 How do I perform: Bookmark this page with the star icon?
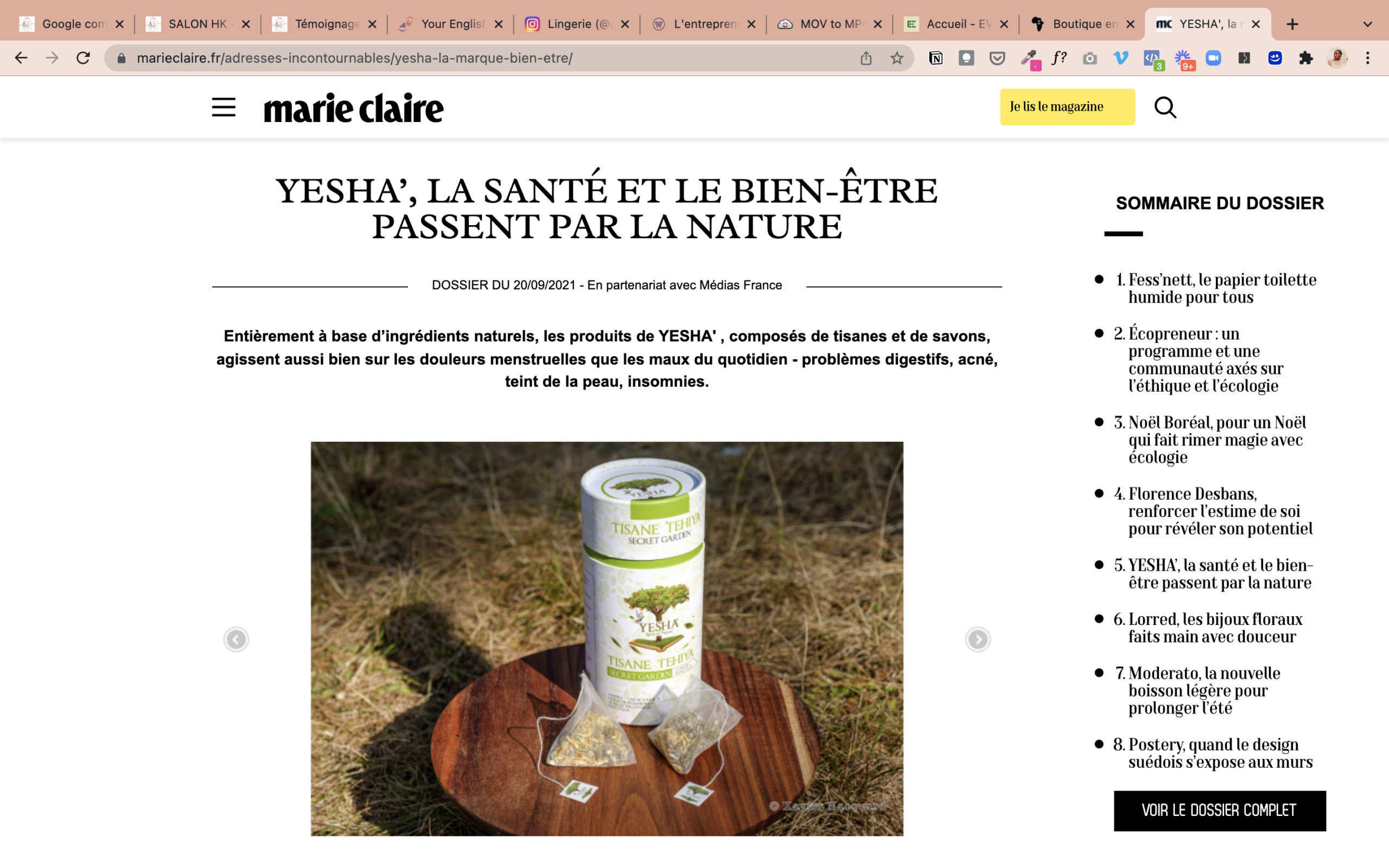896,58
